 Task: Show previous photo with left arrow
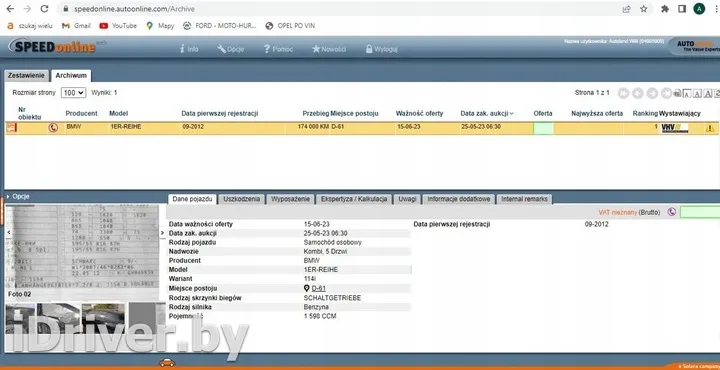pyautogui.click(x=9, y=233)
